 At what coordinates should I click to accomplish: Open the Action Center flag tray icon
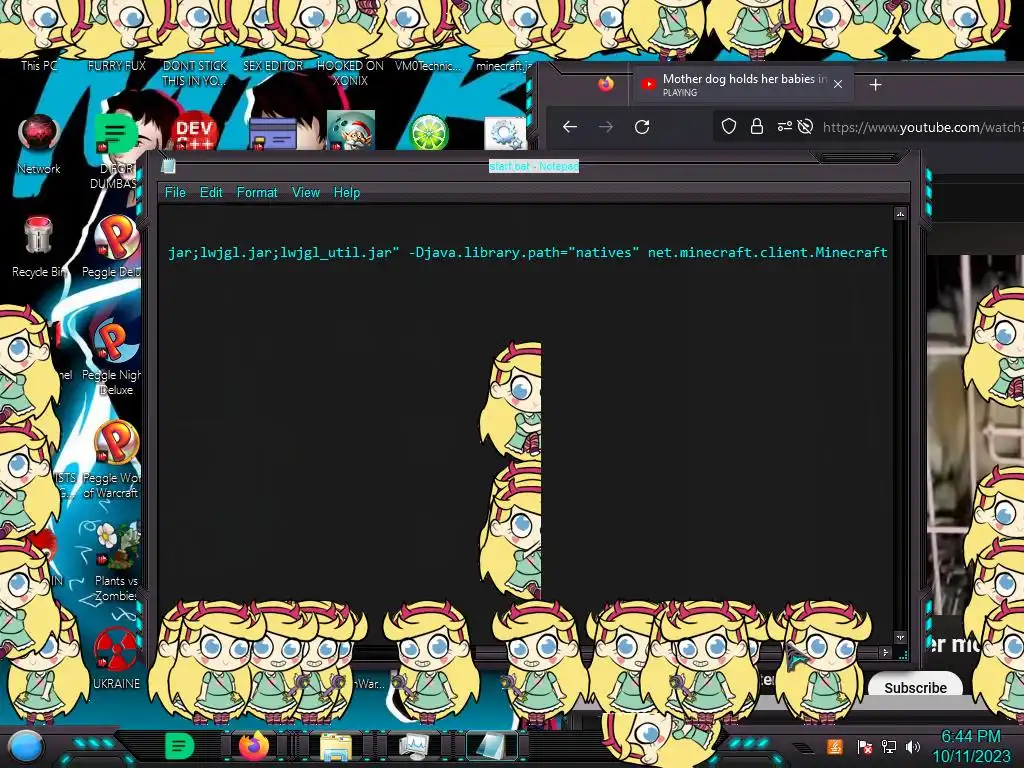coord(864,746)
